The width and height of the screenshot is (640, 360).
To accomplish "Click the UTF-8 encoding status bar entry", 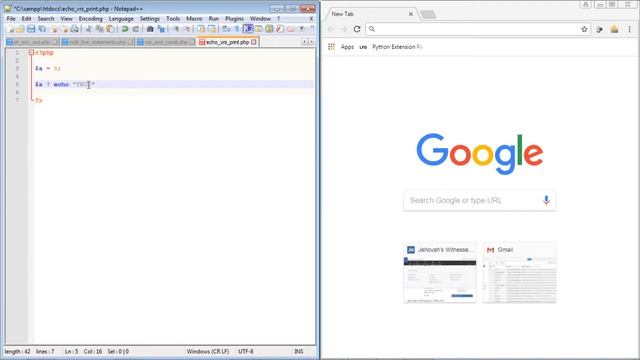I will click(246, 351).
